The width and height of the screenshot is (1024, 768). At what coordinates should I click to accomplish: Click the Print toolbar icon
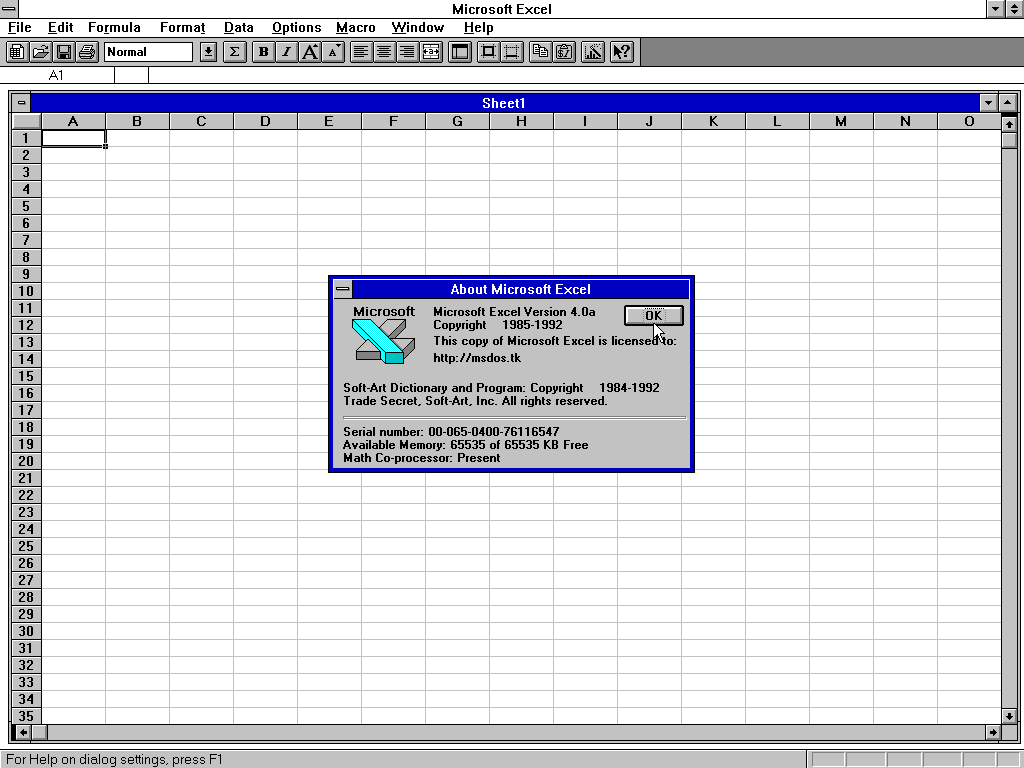(87, 52)
